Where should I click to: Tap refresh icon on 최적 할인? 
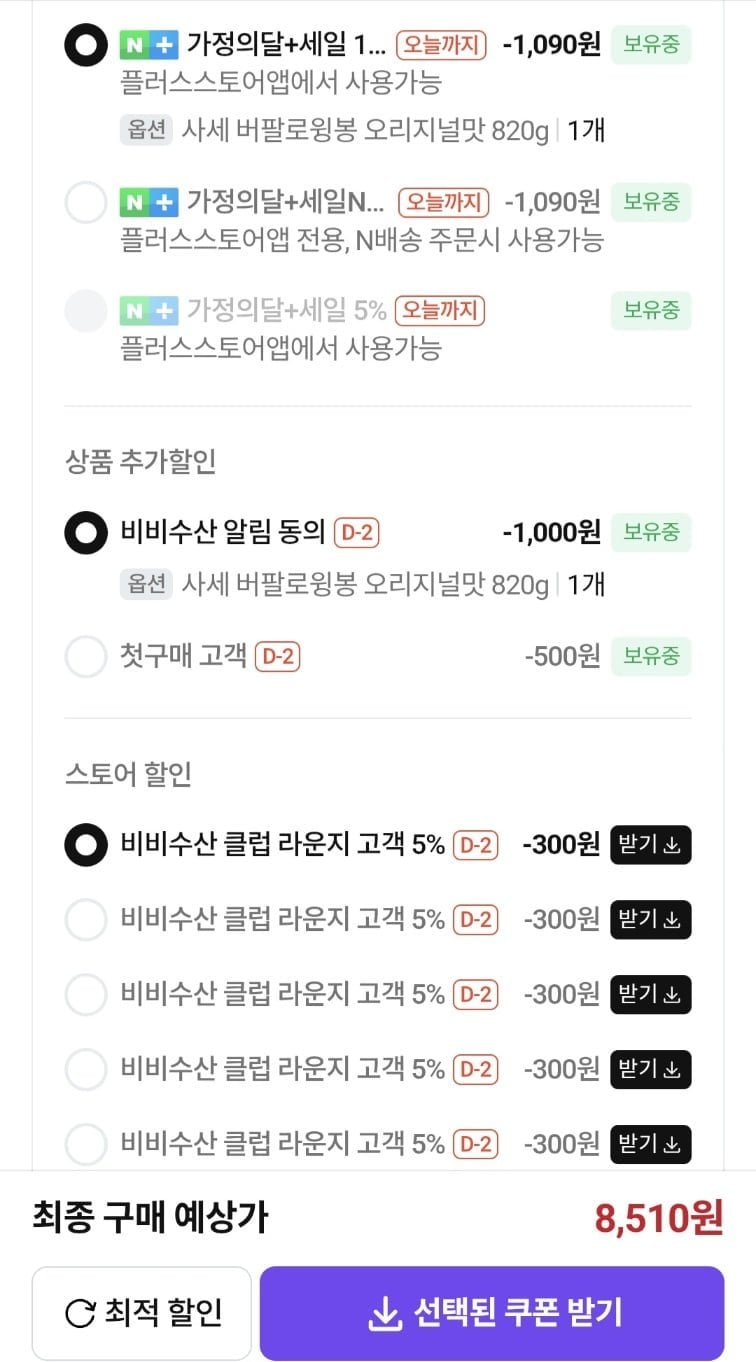click(x=80, y=1313)
